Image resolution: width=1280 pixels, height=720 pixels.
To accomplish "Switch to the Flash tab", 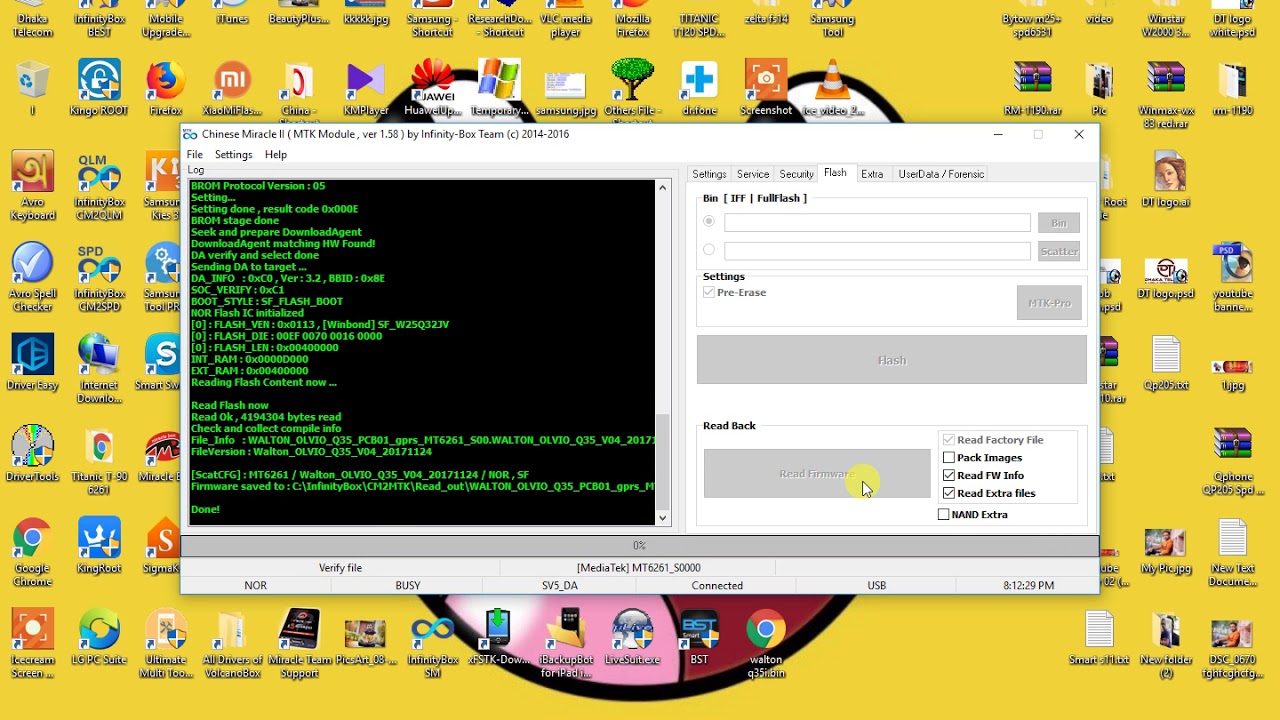I will (835, 173).
